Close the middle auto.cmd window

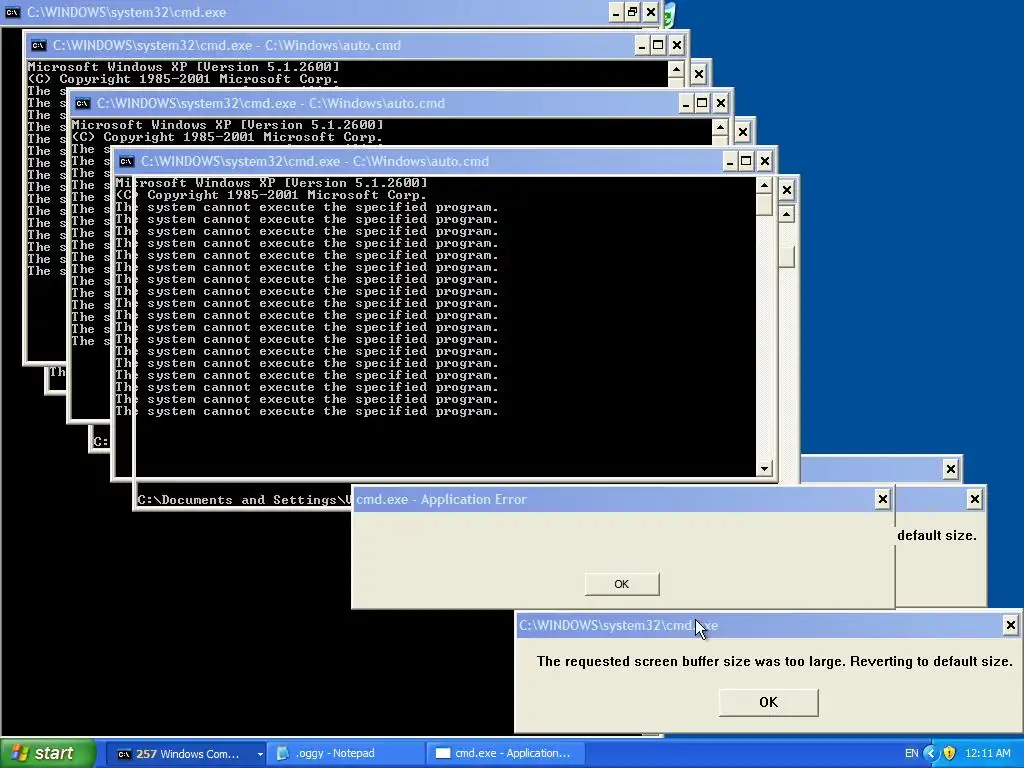coord(720,103)
